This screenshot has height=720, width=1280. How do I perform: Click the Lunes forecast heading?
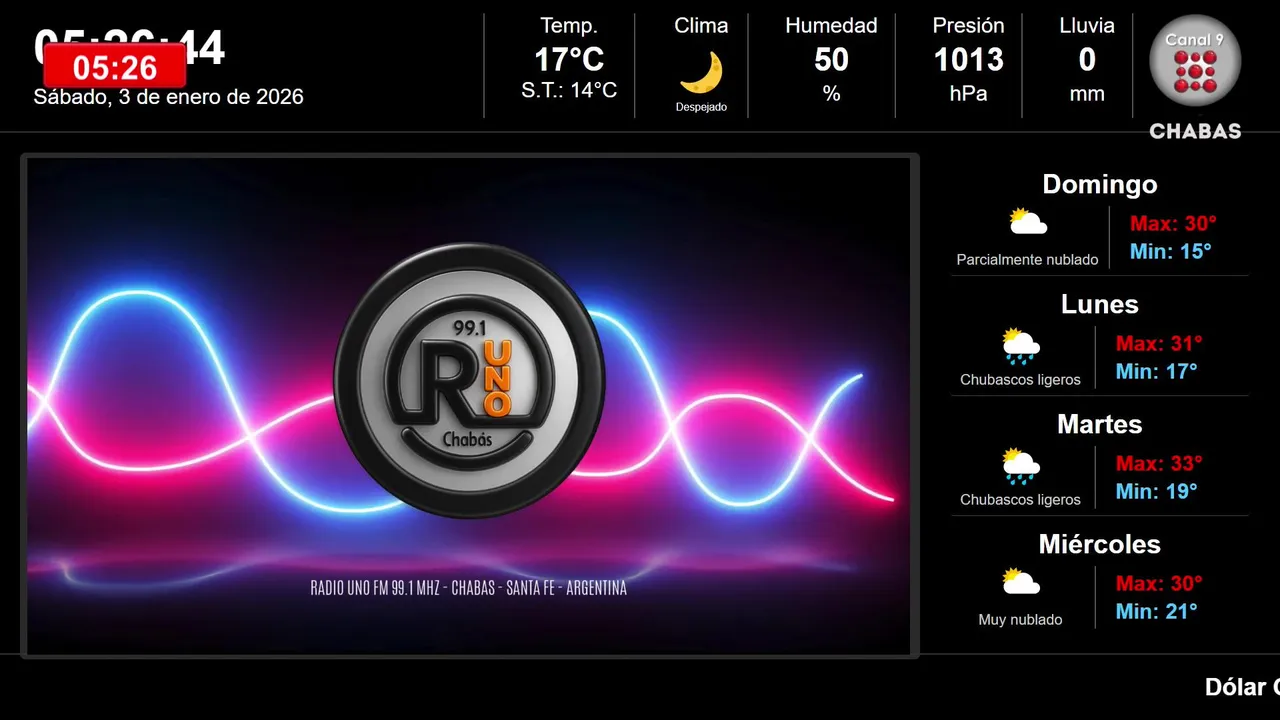click(x=1100, y=304)
